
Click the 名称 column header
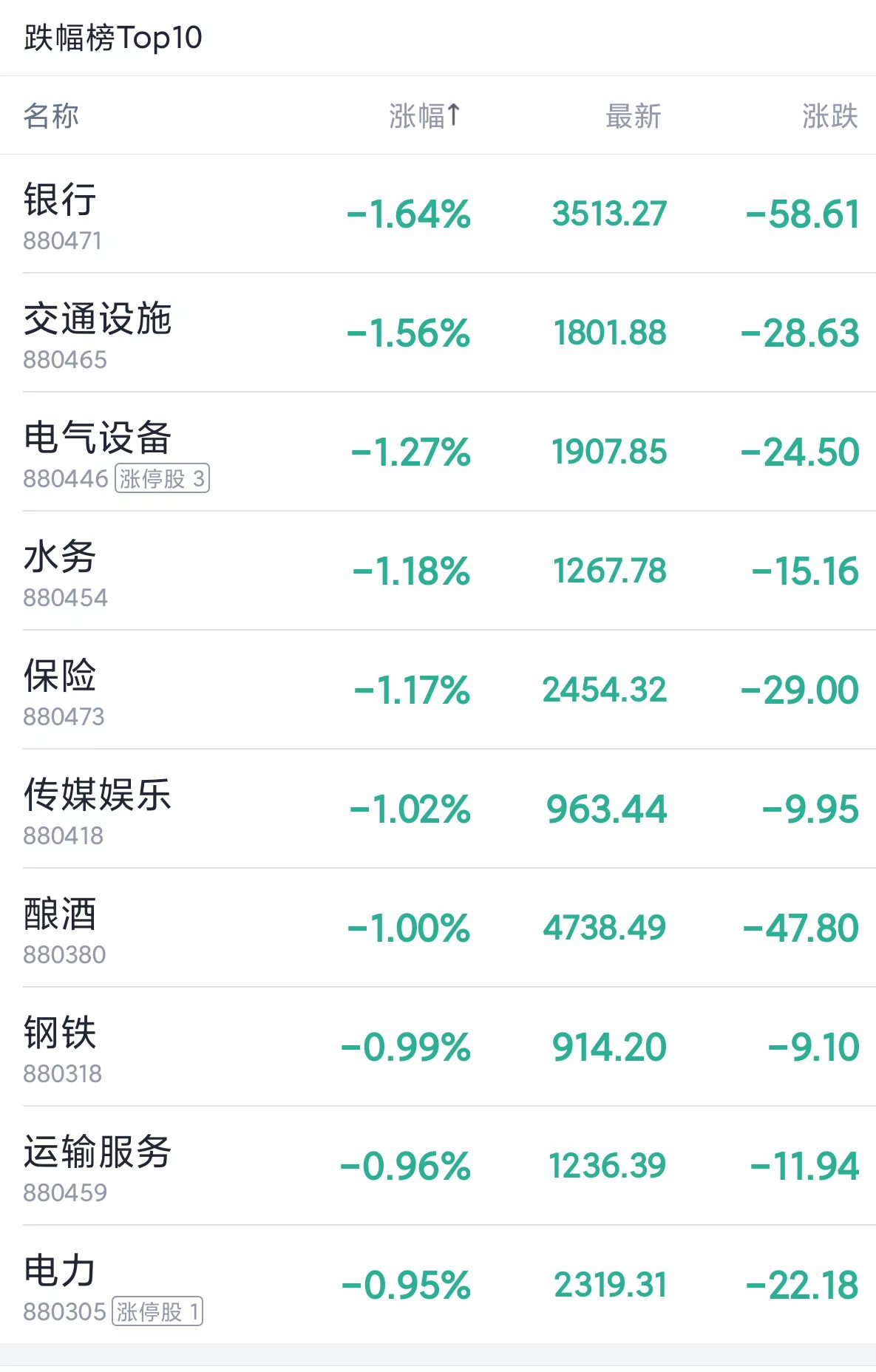click(51, 116)
